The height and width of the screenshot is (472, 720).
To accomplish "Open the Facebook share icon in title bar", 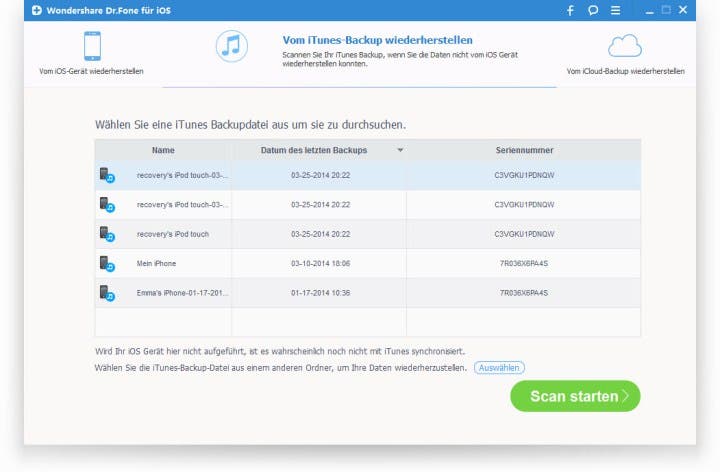I will pyautogui.click(x=570, y=11).
